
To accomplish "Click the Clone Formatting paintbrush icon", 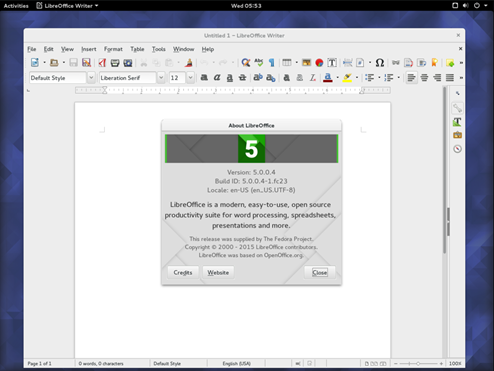I will click(x=189, y=62).
